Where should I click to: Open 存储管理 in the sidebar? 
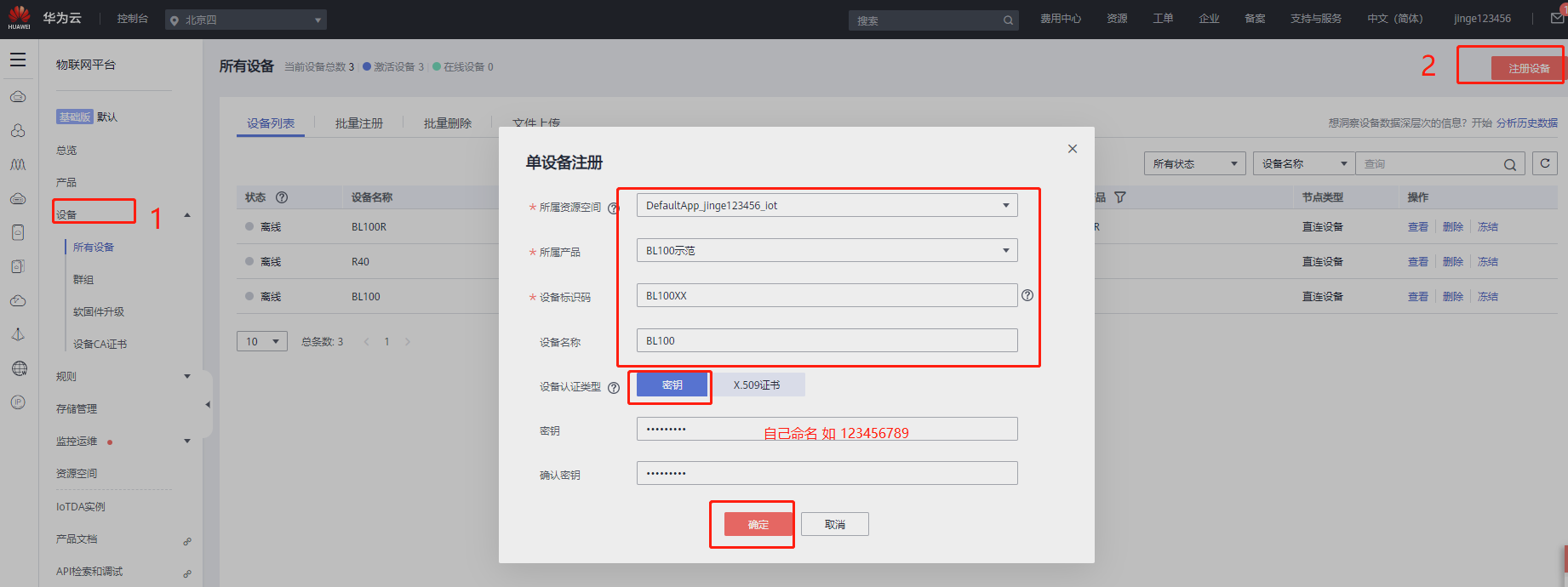[x=77, y=409]
